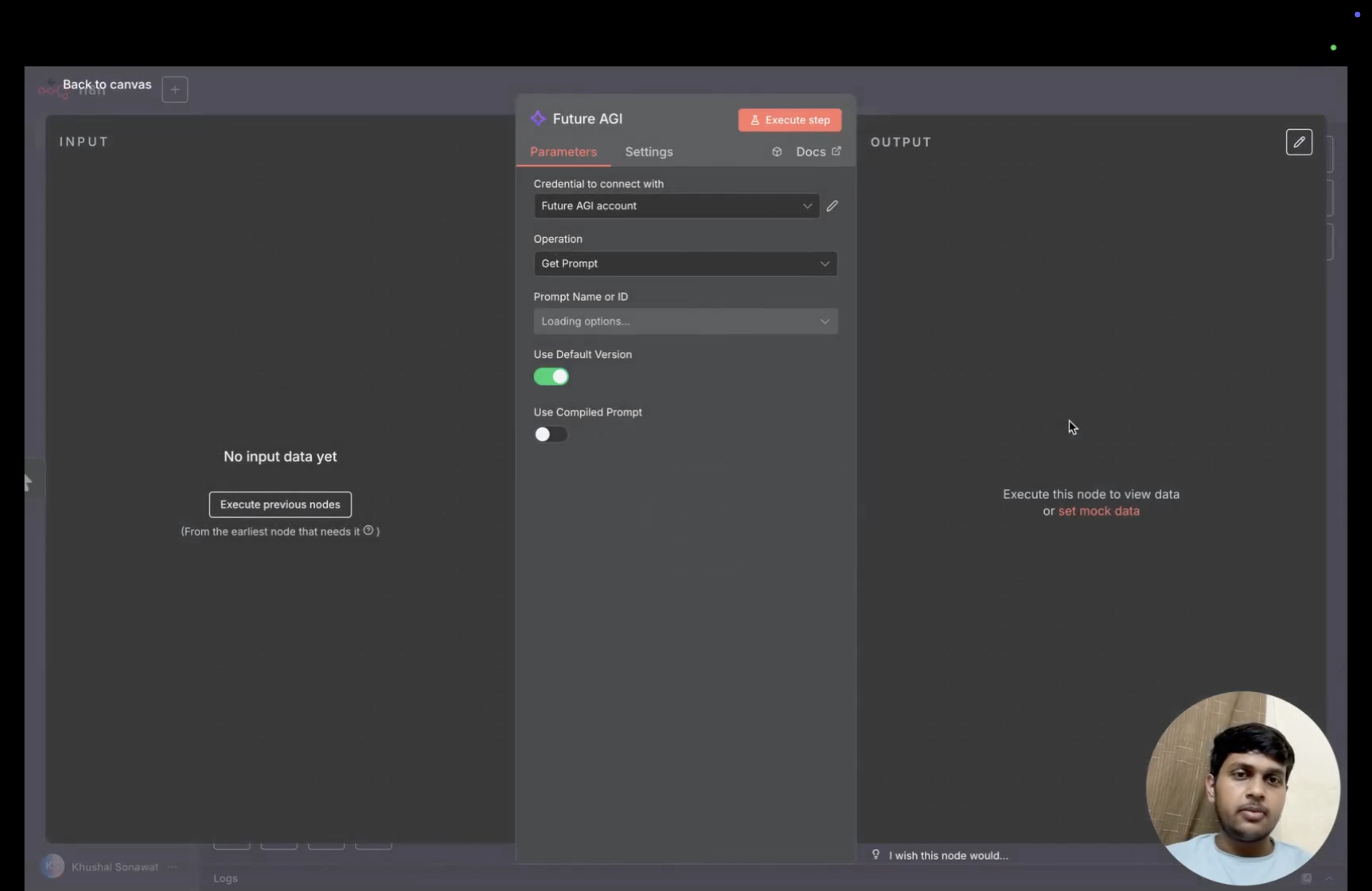Open the three-dot menu beside Khushal Sonawat
1372x891 pixels.
172,866
